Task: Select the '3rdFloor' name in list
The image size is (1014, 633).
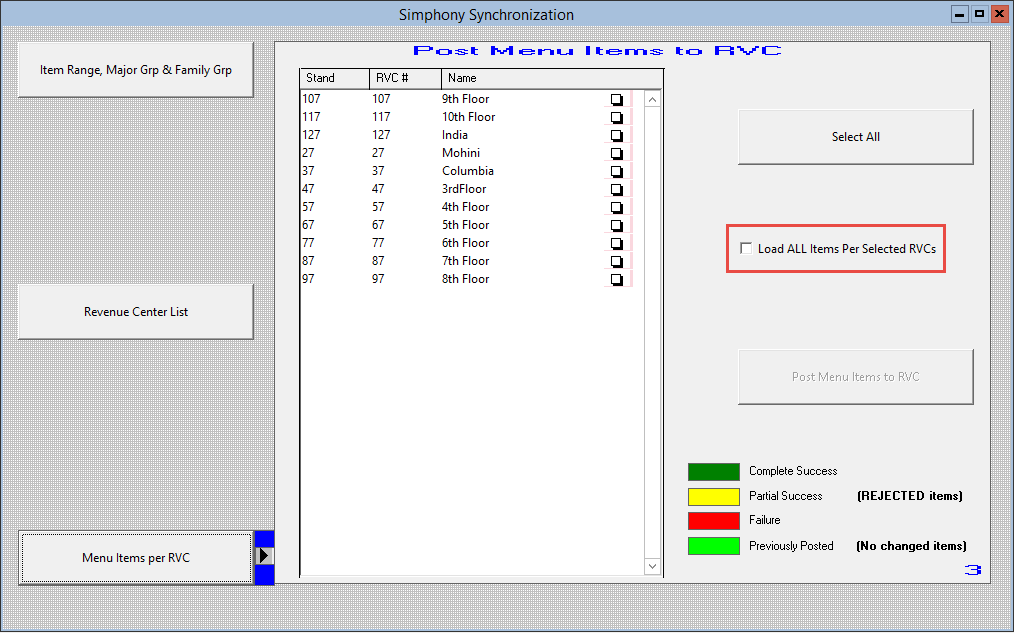Action: coord(464,189)
